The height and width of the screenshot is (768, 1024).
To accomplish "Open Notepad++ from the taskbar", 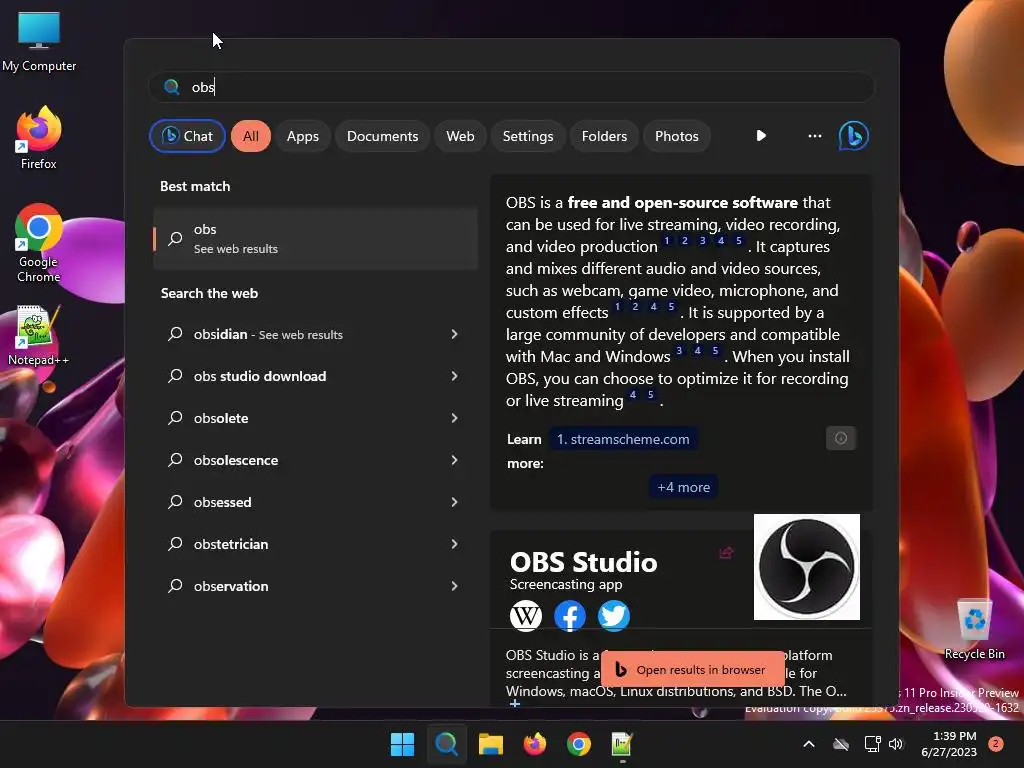I will pos(622,744).
